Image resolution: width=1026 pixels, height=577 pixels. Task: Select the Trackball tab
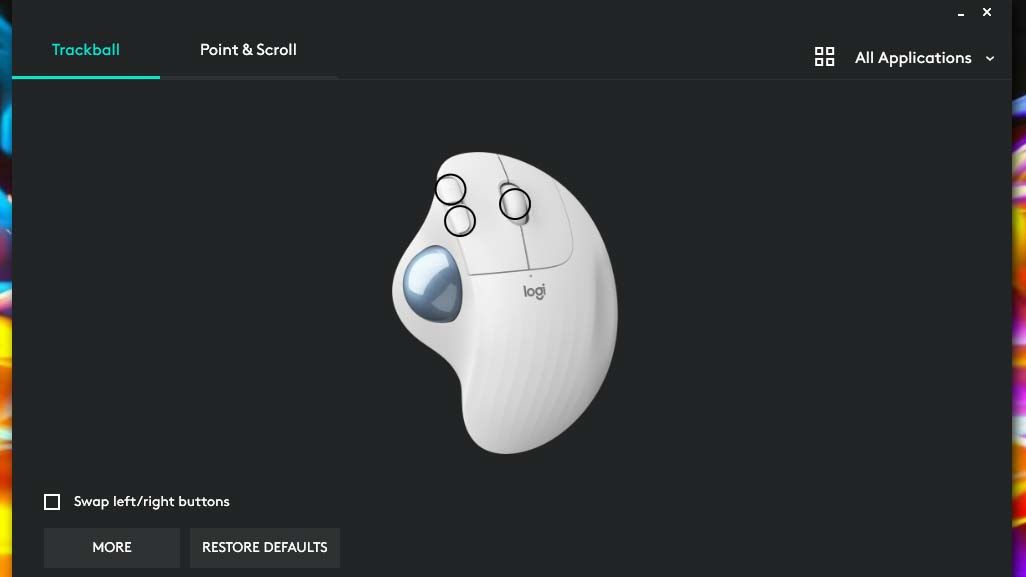(x=86, y=50)
